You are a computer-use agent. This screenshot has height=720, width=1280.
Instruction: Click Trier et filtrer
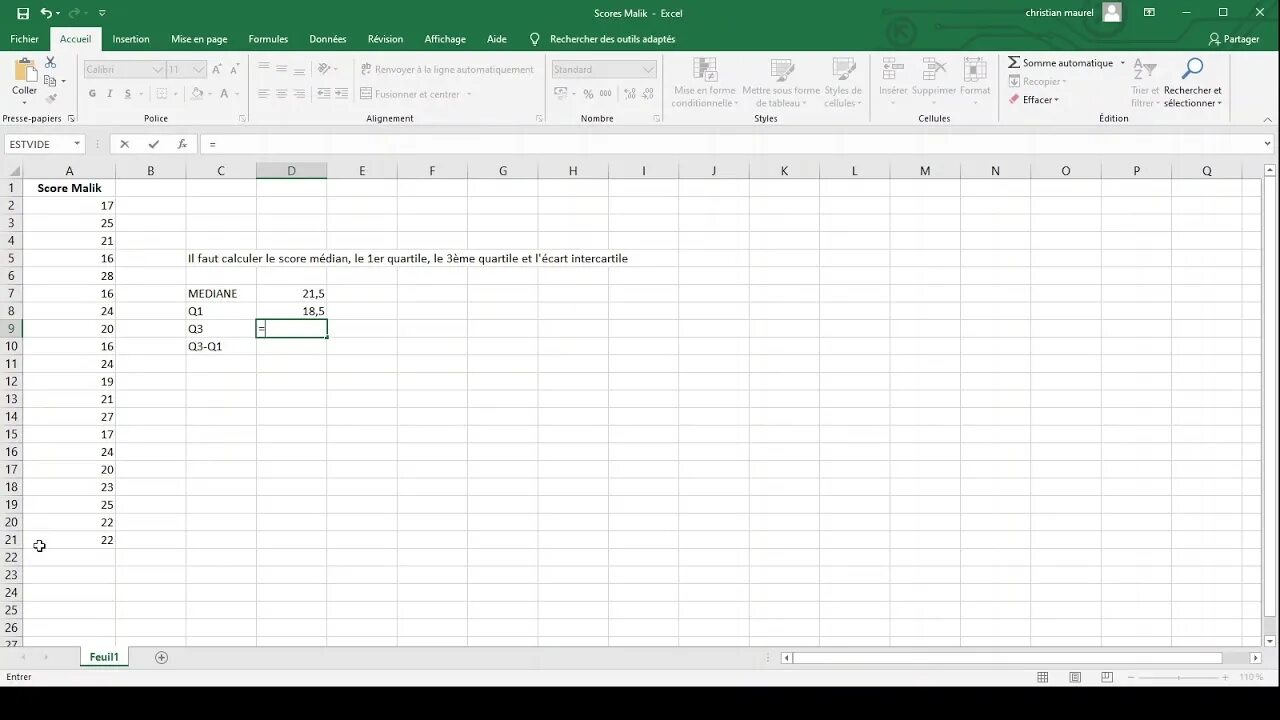[x=1145, y=83]
